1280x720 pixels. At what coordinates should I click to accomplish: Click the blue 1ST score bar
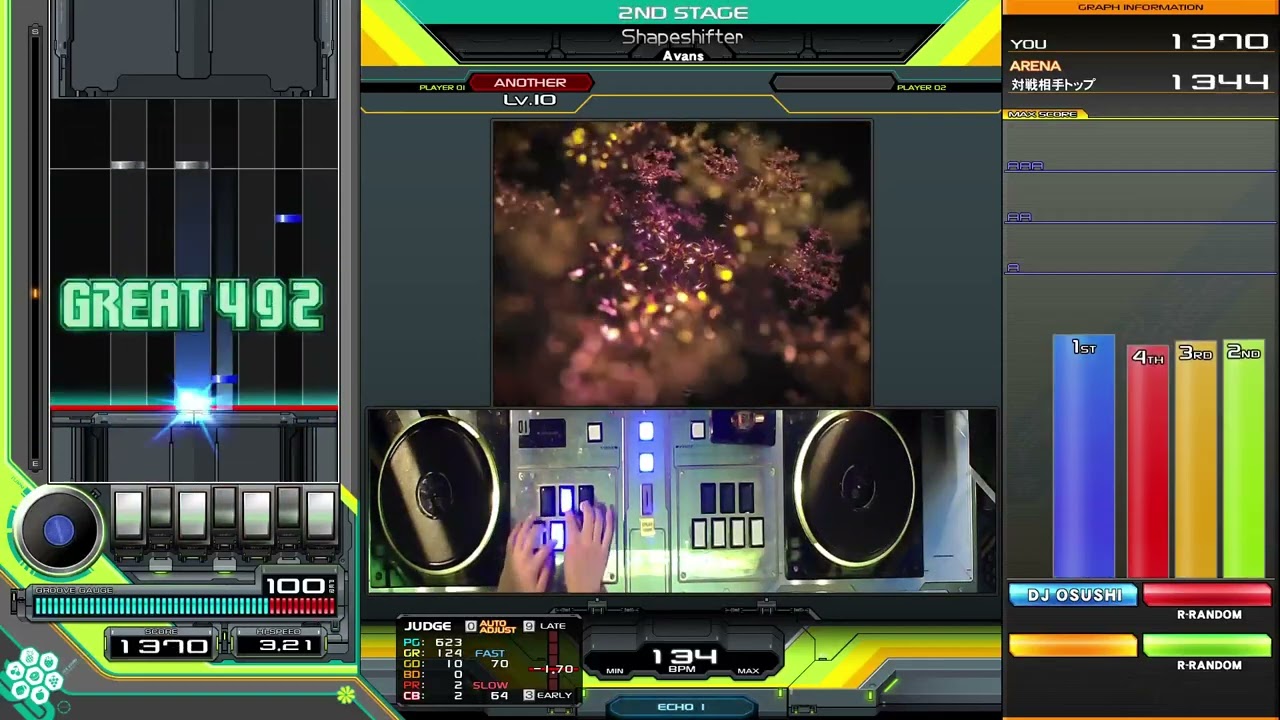pos(1083,456)
